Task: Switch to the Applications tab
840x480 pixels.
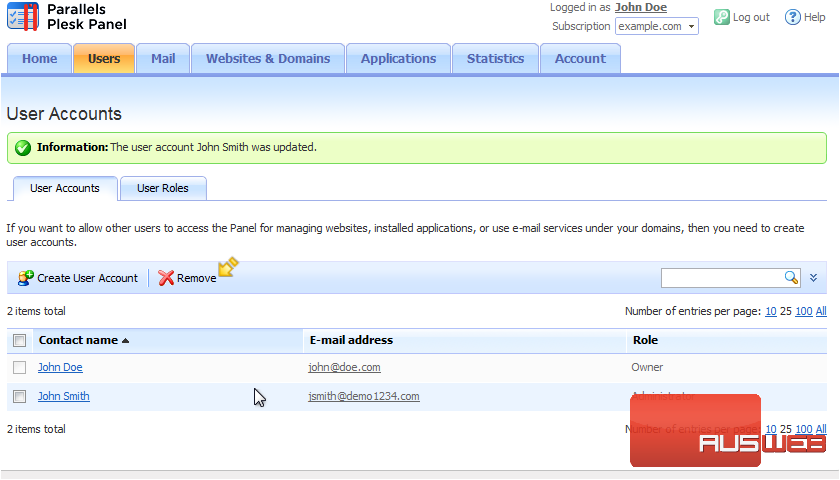Action: pos(399,58)
